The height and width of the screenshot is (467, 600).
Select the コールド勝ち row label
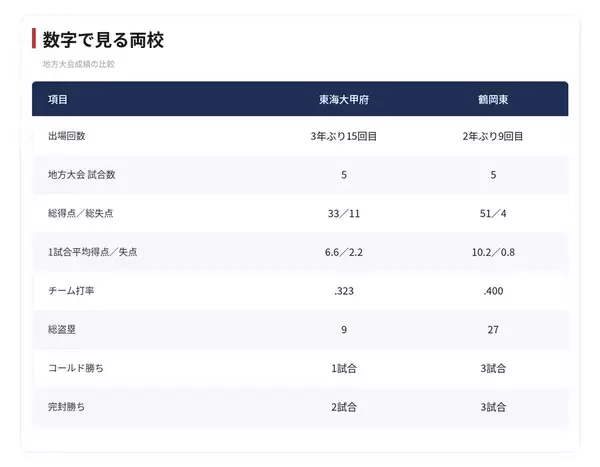pos(76,368)
